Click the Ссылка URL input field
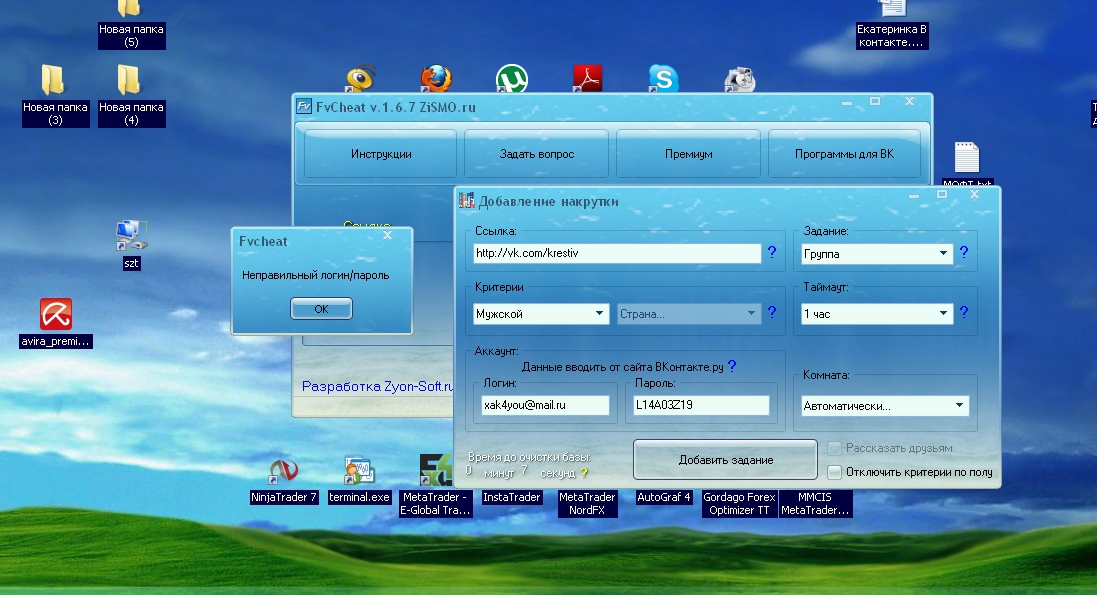 [x=617, y=253]
